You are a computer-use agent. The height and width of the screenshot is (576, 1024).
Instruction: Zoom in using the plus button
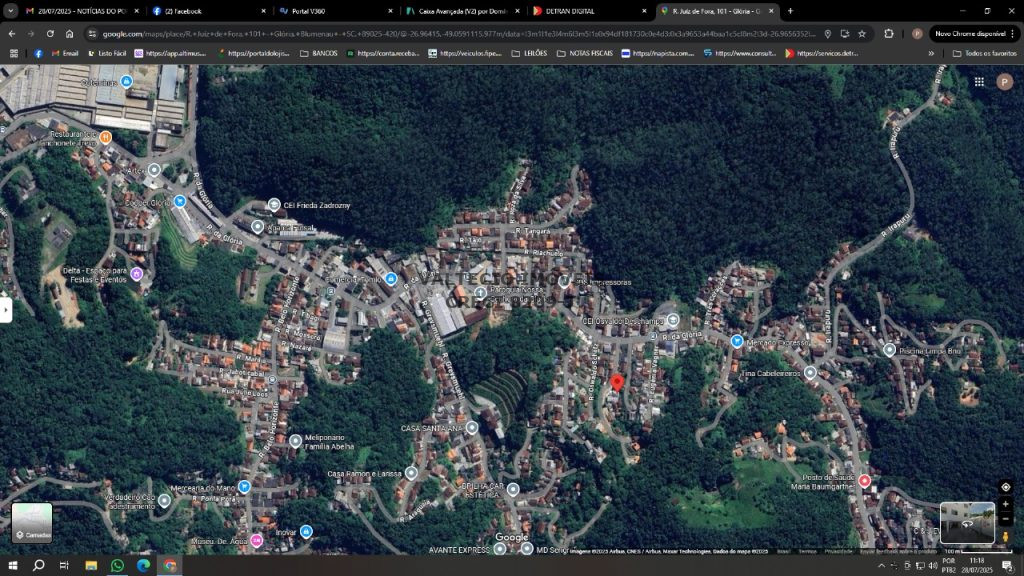(x=1005, y=504)
